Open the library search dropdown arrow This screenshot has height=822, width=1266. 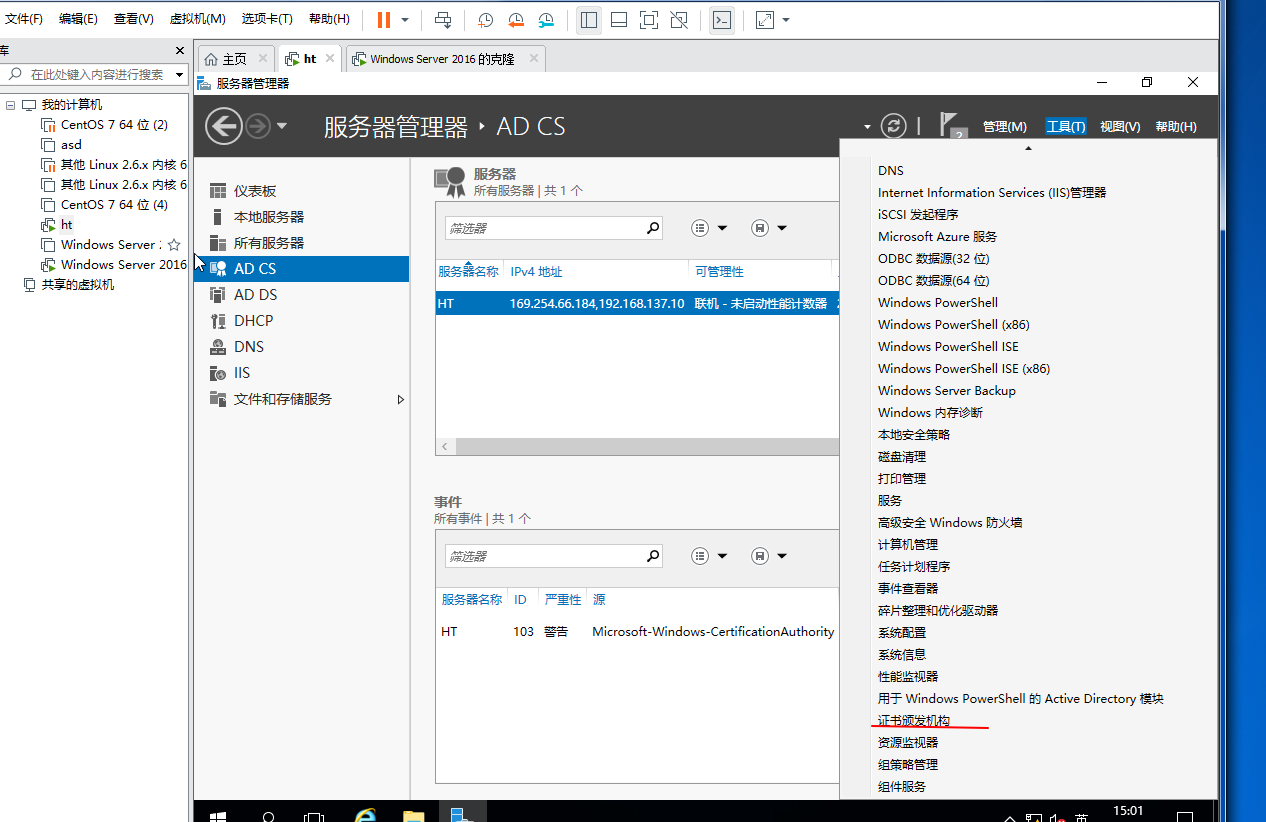coord(180,74)
